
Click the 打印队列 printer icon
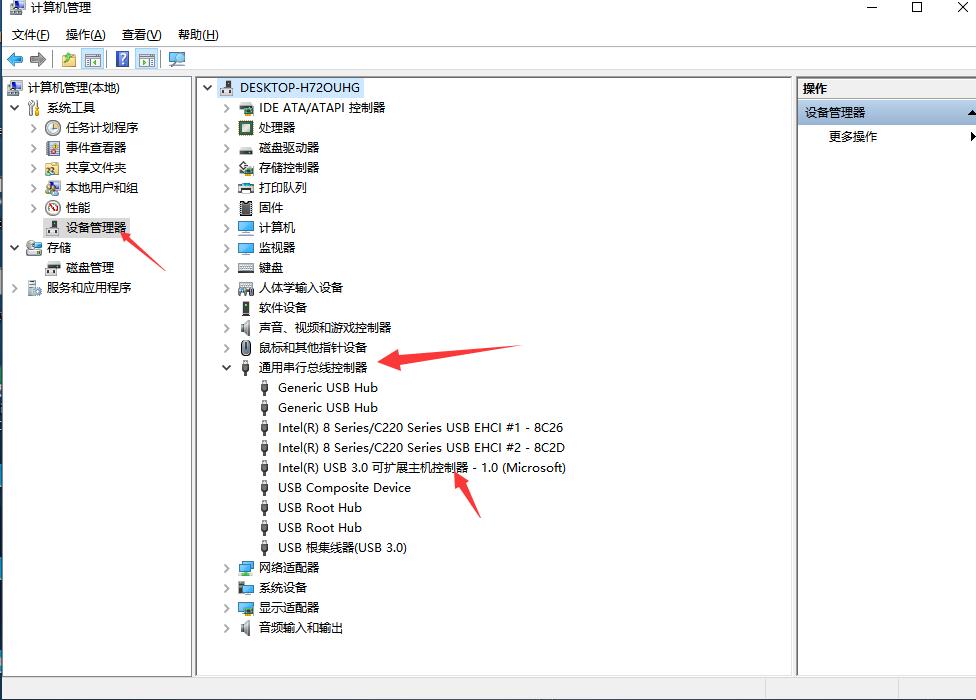click(246, 188)
